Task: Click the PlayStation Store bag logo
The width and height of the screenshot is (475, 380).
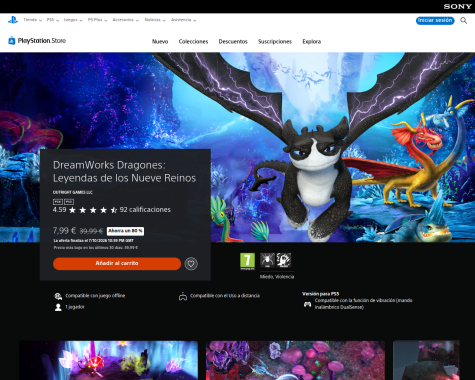Action: coord(12,41)
